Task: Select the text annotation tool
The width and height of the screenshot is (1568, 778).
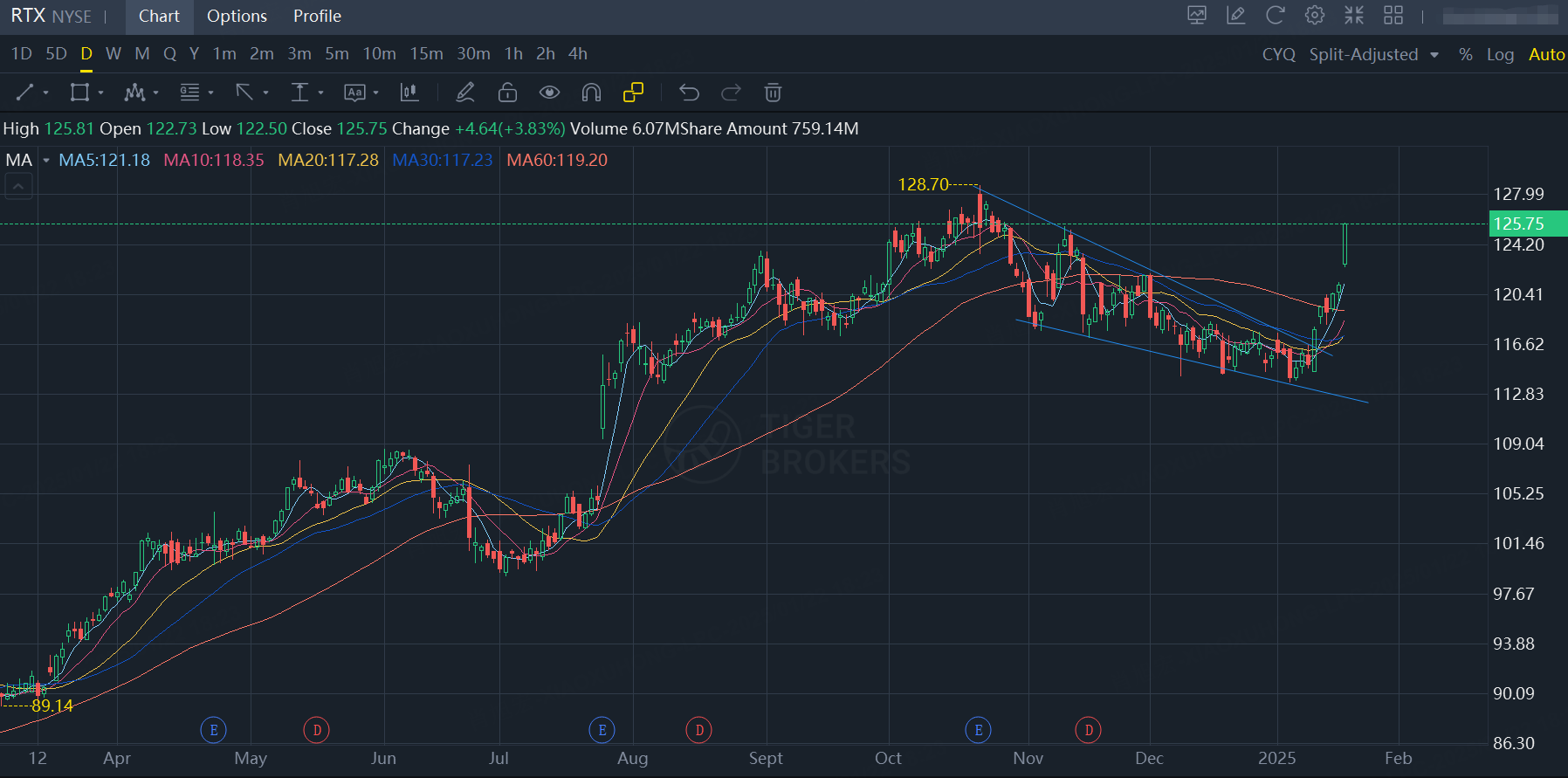Action: (354, 93)
